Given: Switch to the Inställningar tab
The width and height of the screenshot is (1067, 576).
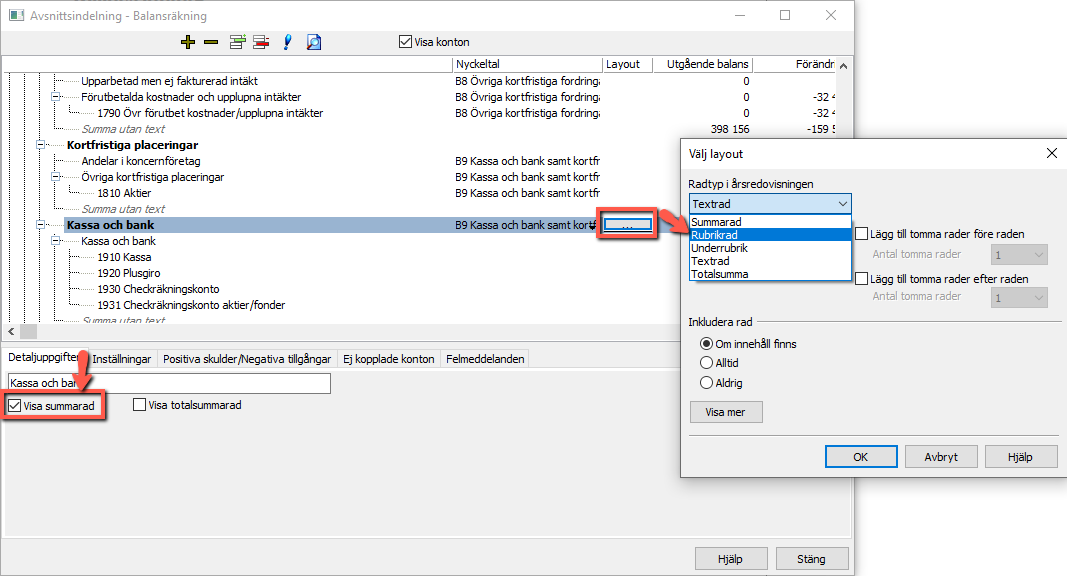Looking at the screenshot, I should (121, 359).
